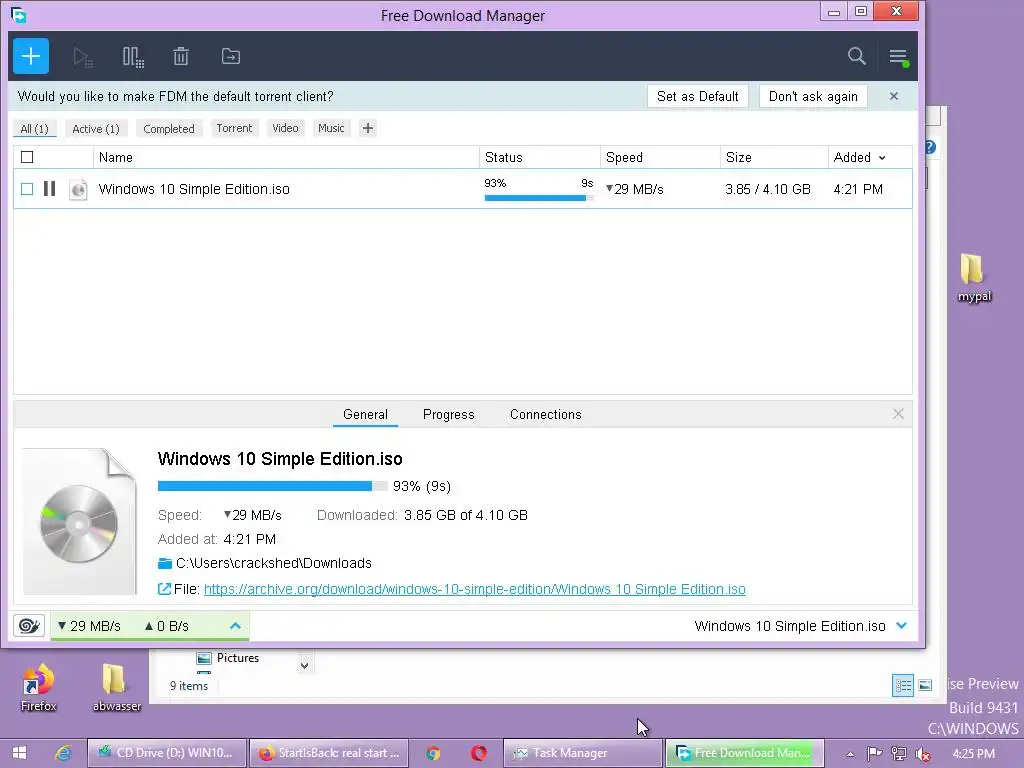Image resolution: width=1024 pixels, height=768 pixels.
Task: Click Explorer nav pane scroll down arrow
Action: tap(304, 665)
